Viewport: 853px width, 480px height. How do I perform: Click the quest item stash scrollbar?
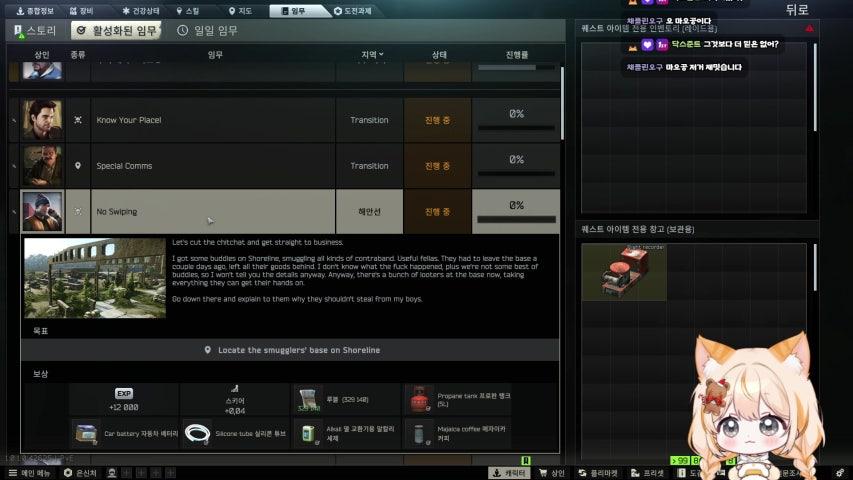(815, 267)
